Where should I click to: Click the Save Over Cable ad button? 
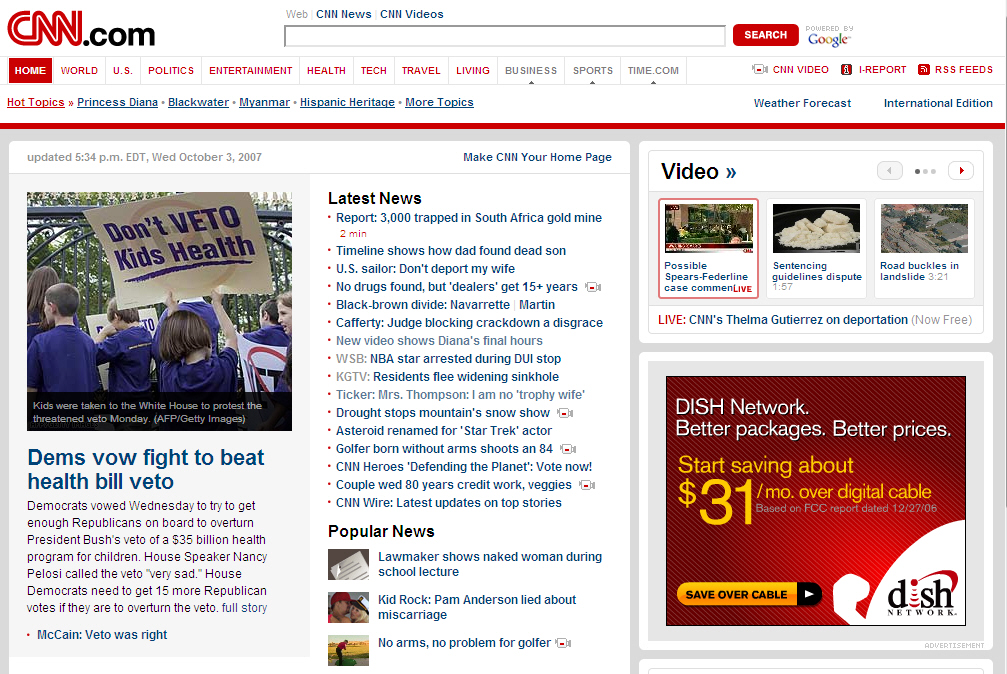tap(749, 594)
